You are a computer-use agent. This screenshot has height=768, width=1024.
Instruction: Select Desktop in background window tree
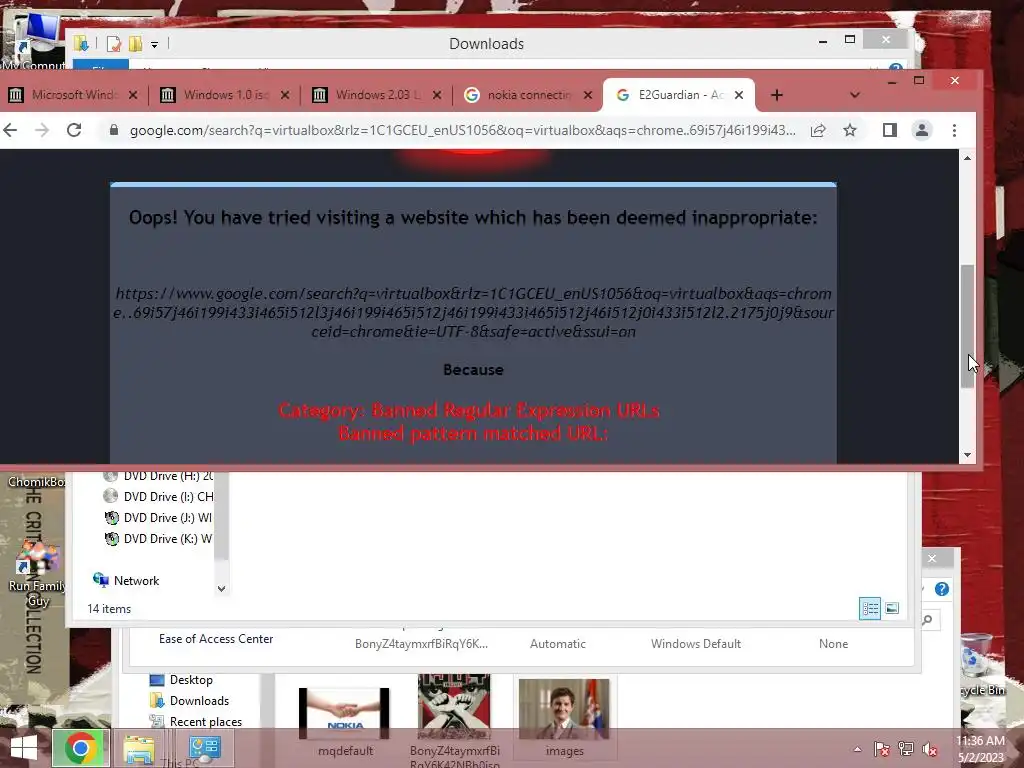[181, 680]
